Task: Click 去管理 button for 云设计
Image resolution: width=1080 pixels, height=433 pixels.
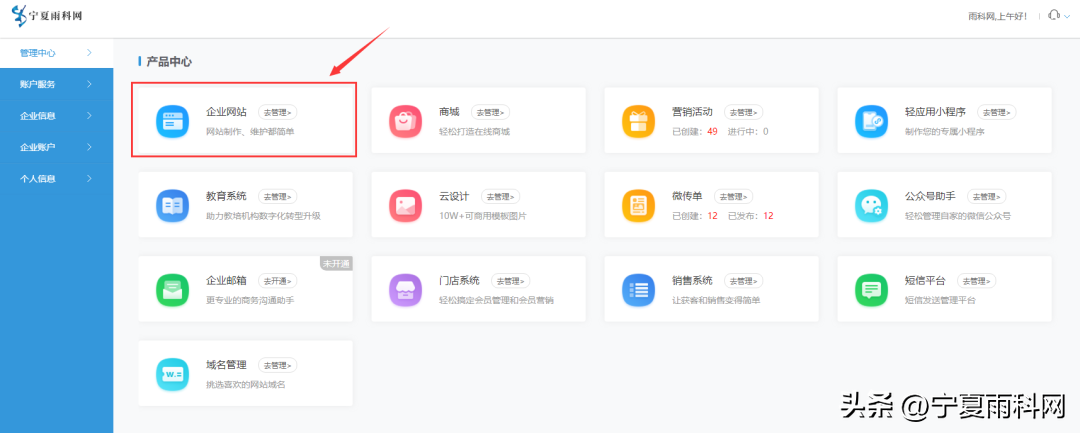Action: click(500, 196)
